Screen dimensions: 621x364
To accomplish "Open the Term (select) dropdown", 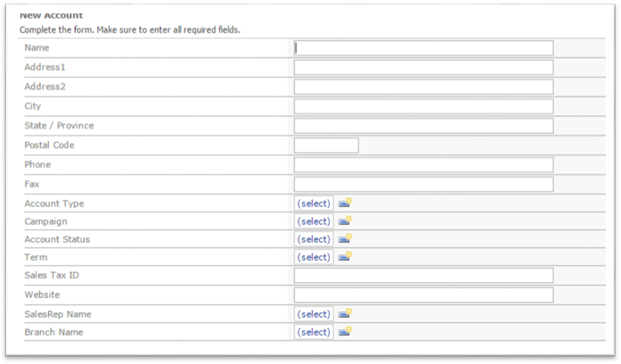I will [314, 257].
